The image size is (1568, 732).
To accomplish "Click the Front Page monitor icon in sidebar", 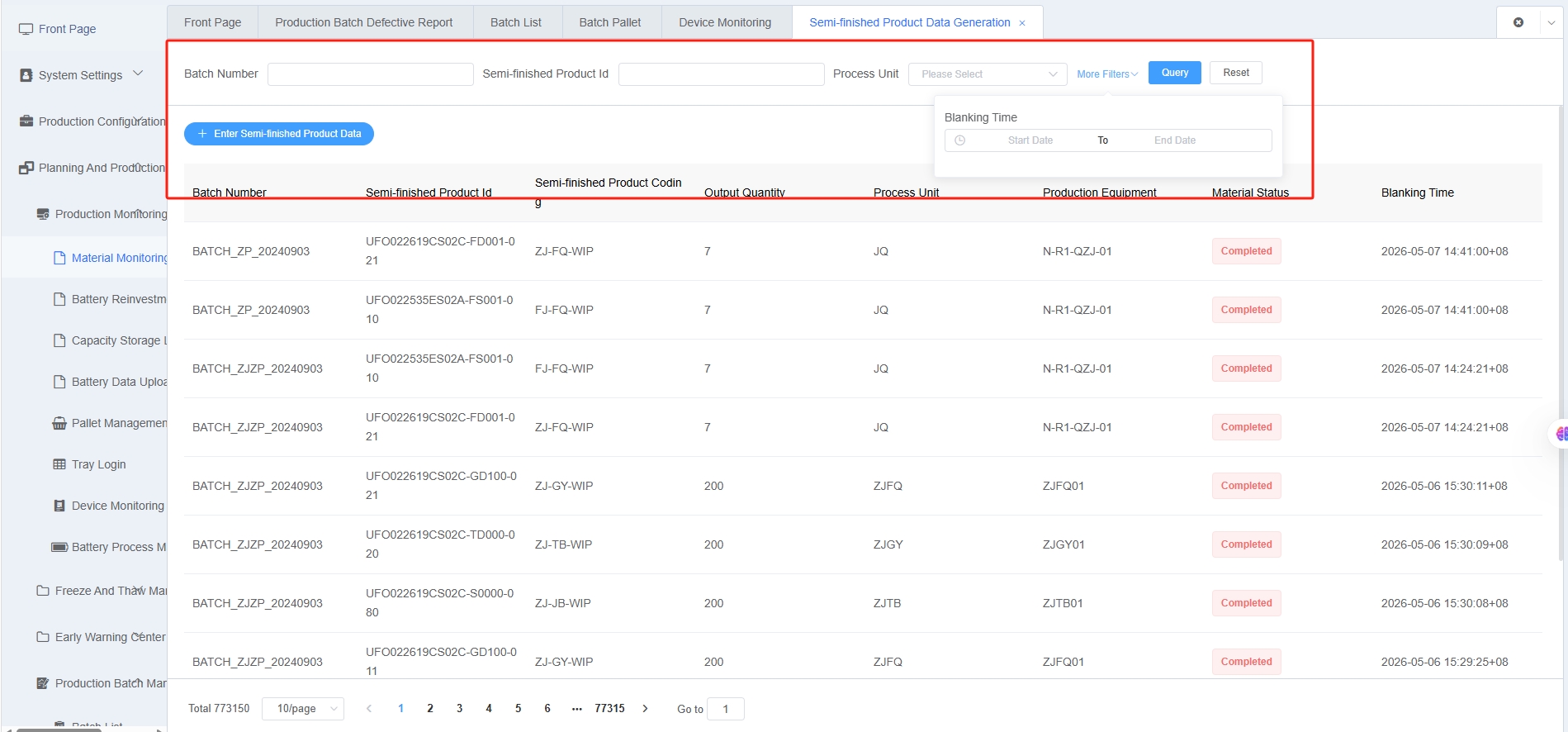I will click(26, 29).
